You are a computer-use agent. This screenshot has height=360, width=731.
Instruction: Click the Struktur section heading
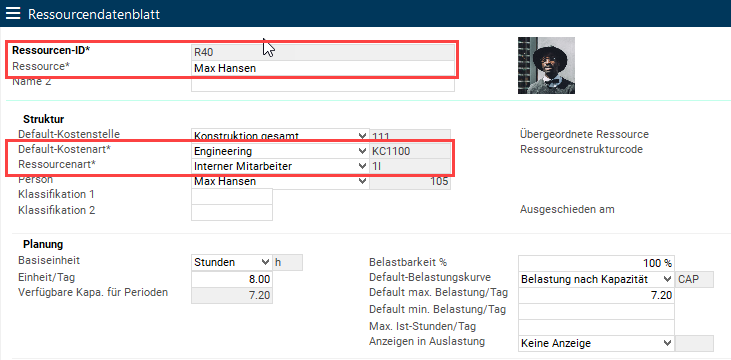(x=43, y=119)
